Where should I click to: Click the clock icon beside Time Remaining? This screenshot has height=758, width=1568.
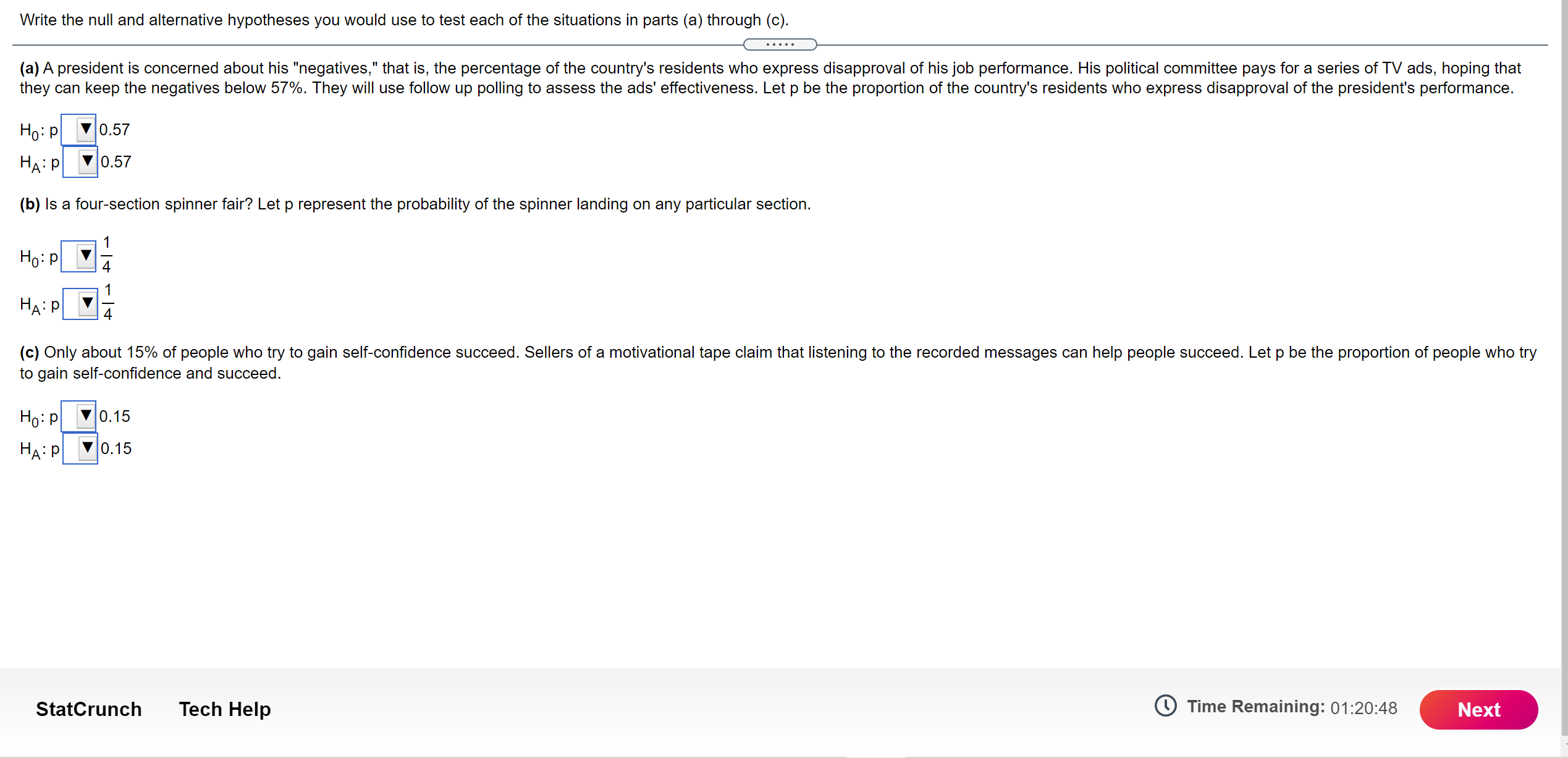point(1166,707)
